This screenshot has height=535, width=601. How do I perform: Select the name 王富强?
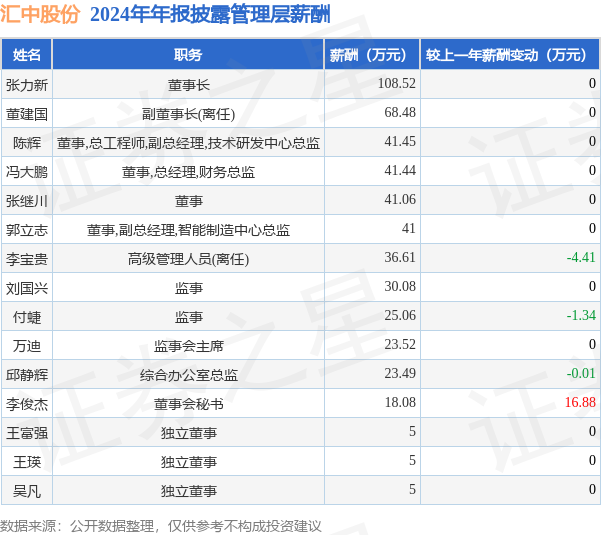click(x=27, y=433)
